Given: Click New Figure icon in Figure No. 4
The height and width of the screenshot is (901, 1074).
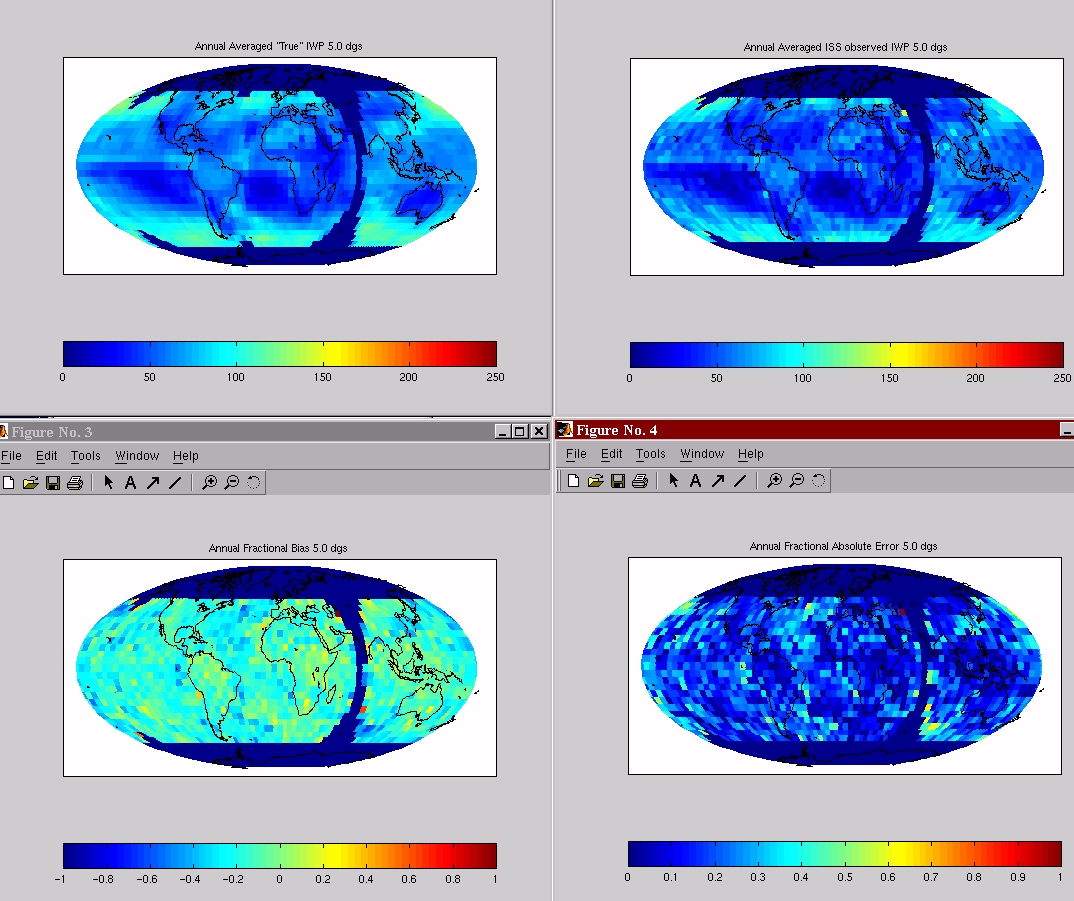Looking at the screenshot, I should (574, 481).
